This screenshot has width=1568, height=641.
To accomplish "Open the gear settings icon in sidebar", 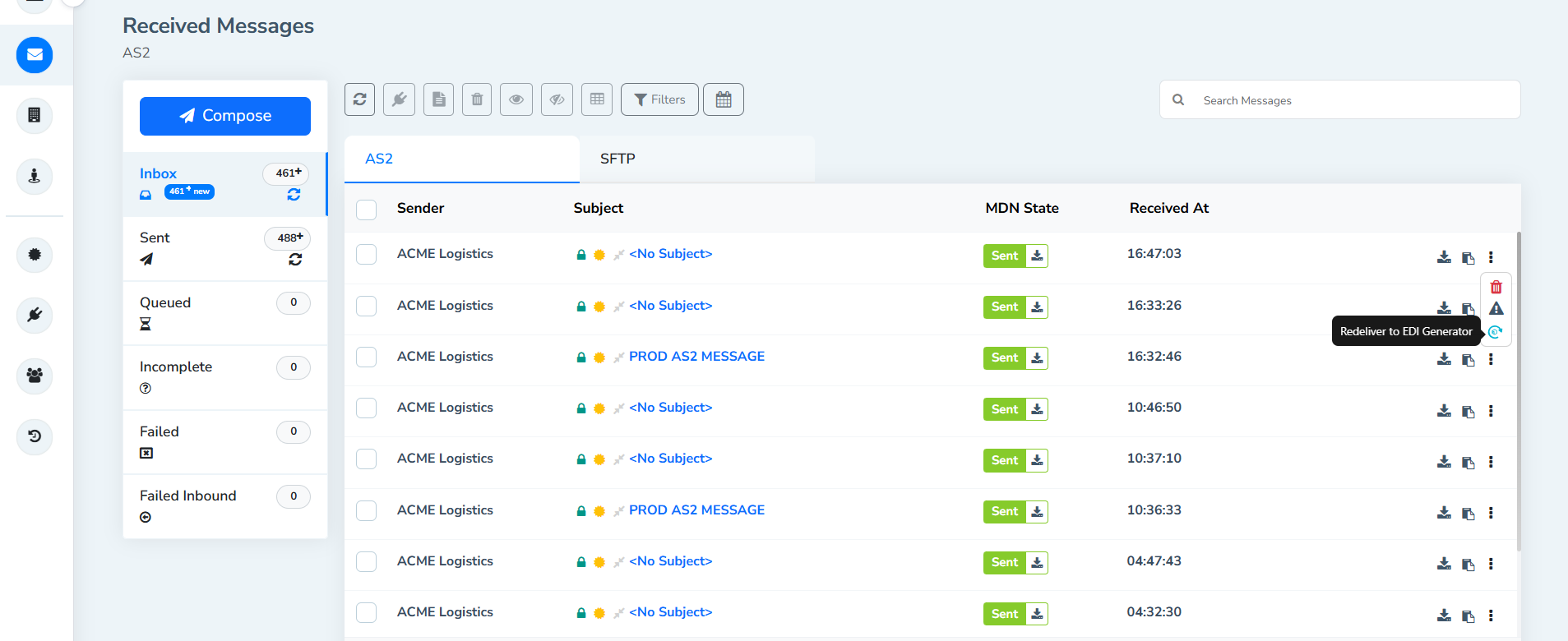I will click(x=35, y=255).
